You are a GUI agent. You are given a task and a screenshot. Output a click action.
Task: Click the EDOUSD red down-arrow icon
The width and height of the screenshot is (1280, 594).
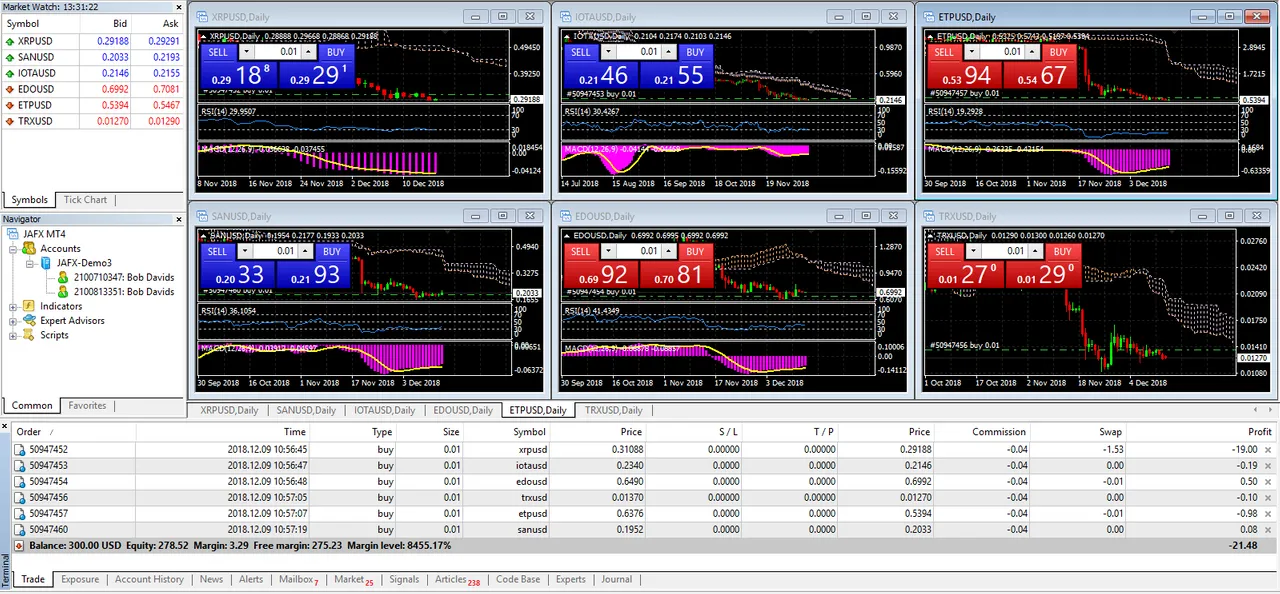point(10,89)
